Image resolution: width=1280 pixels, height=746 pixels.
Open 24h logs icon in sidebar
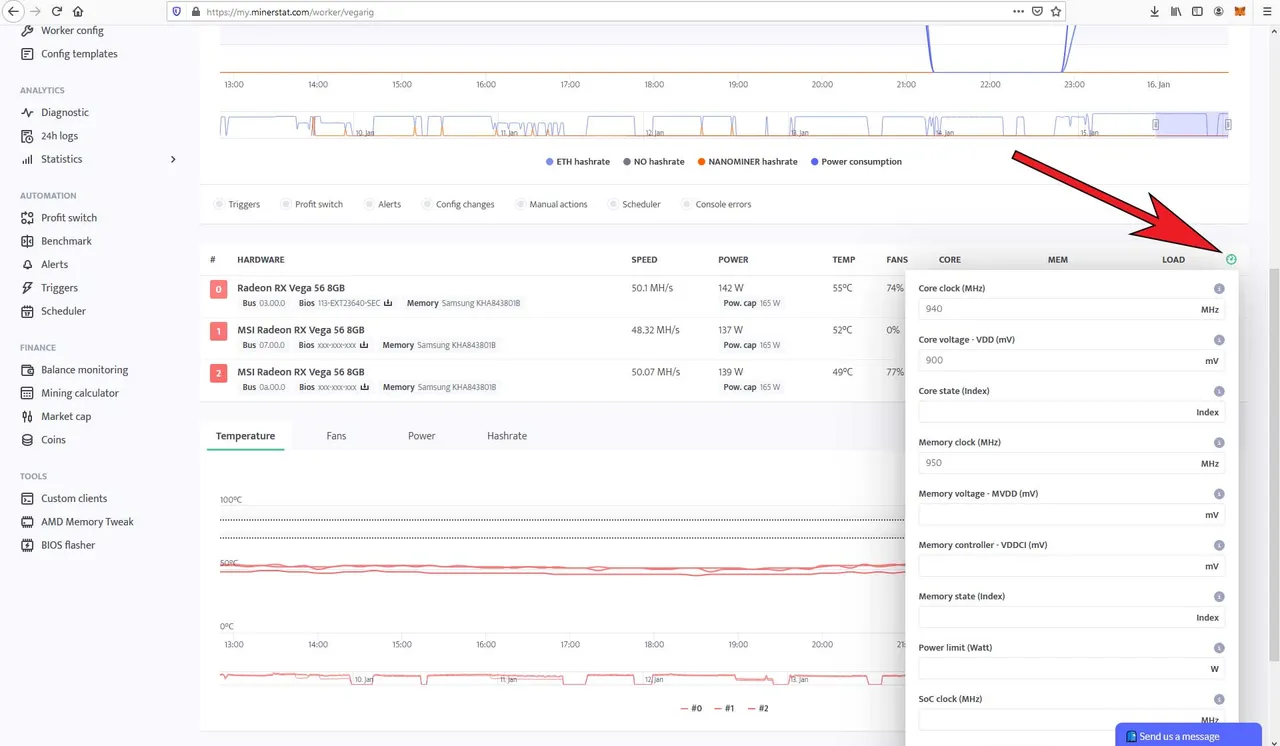click(28, 136)
